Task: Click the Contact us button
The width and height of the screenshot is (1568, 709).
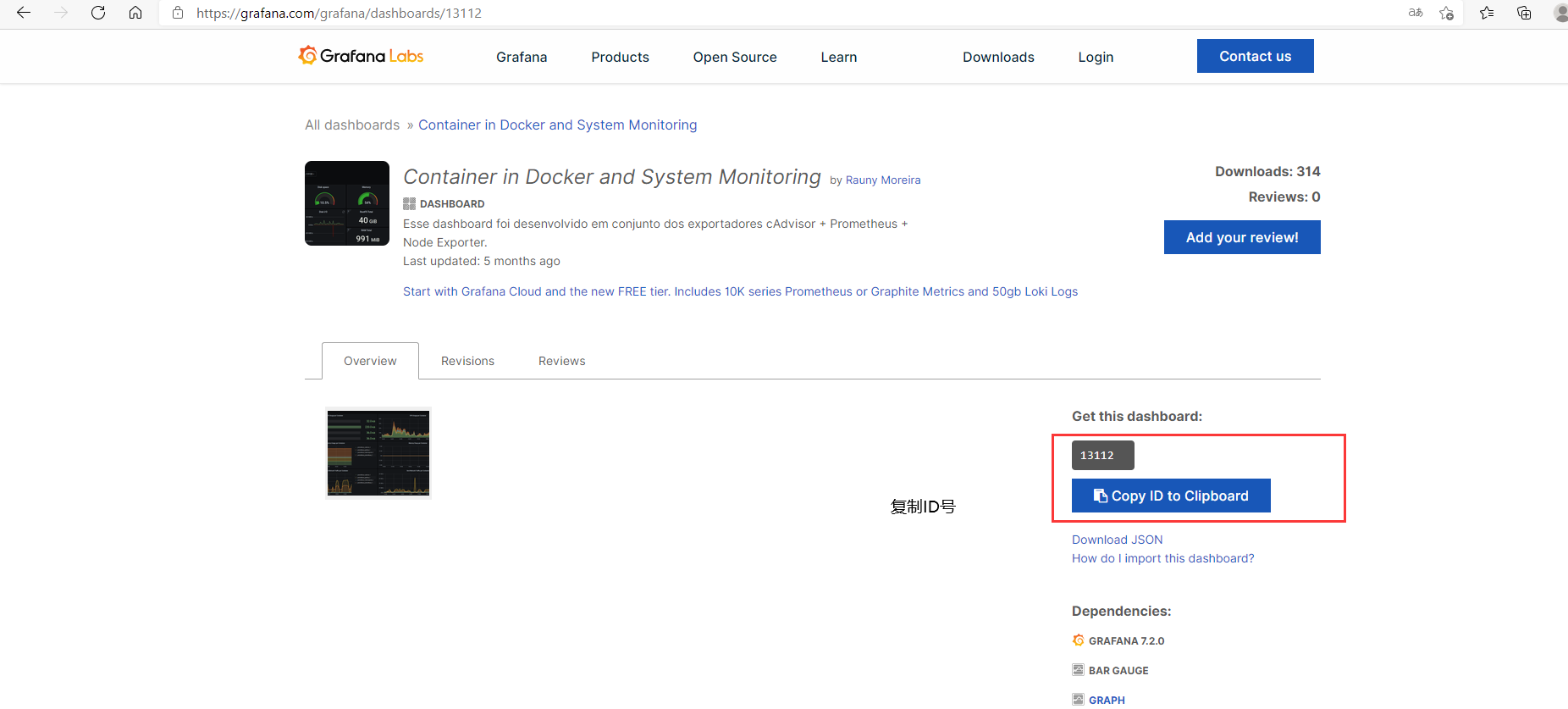Action: [x=1256, y=56]
